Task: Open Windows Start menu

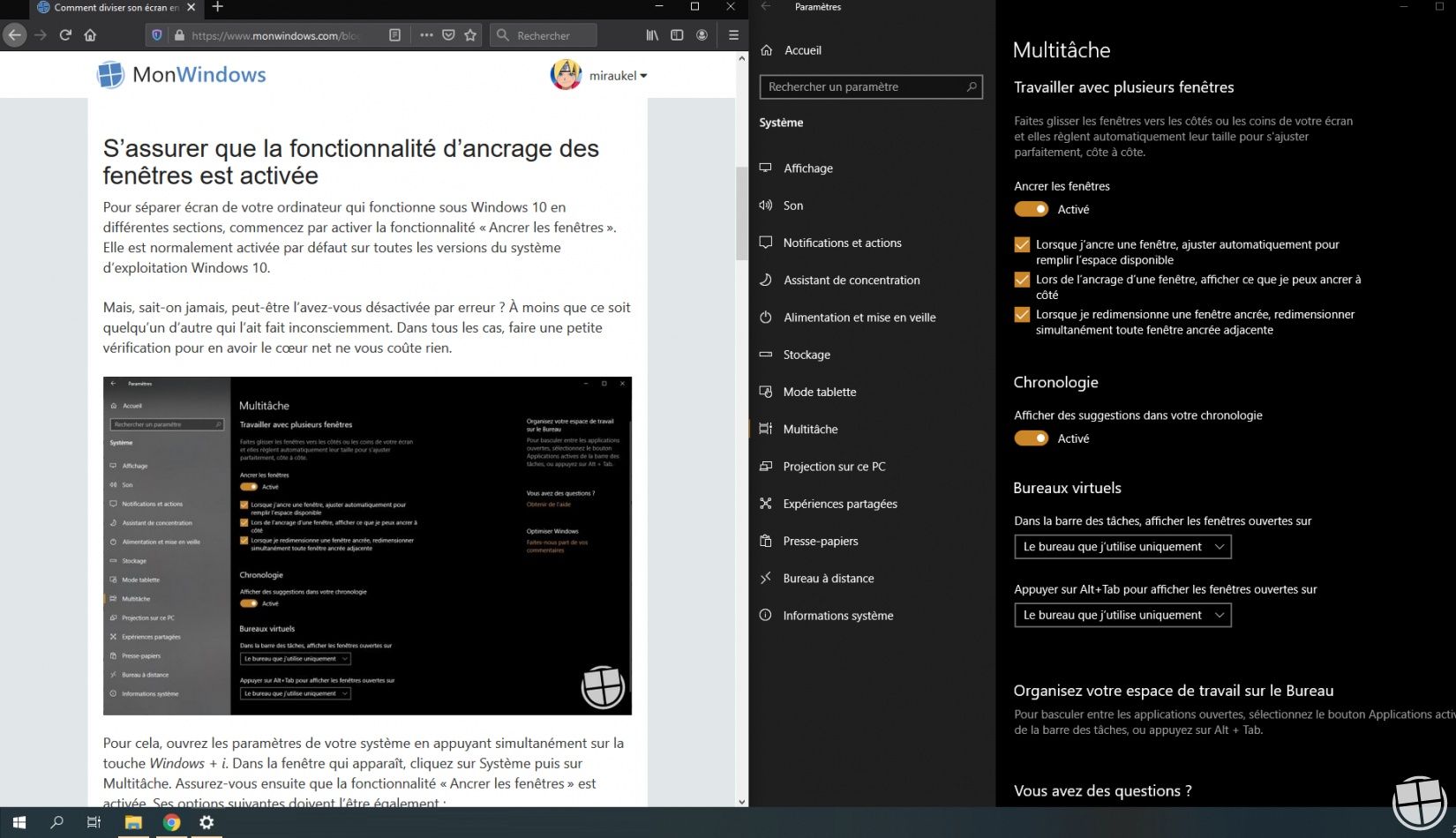Action: (19, 822)
